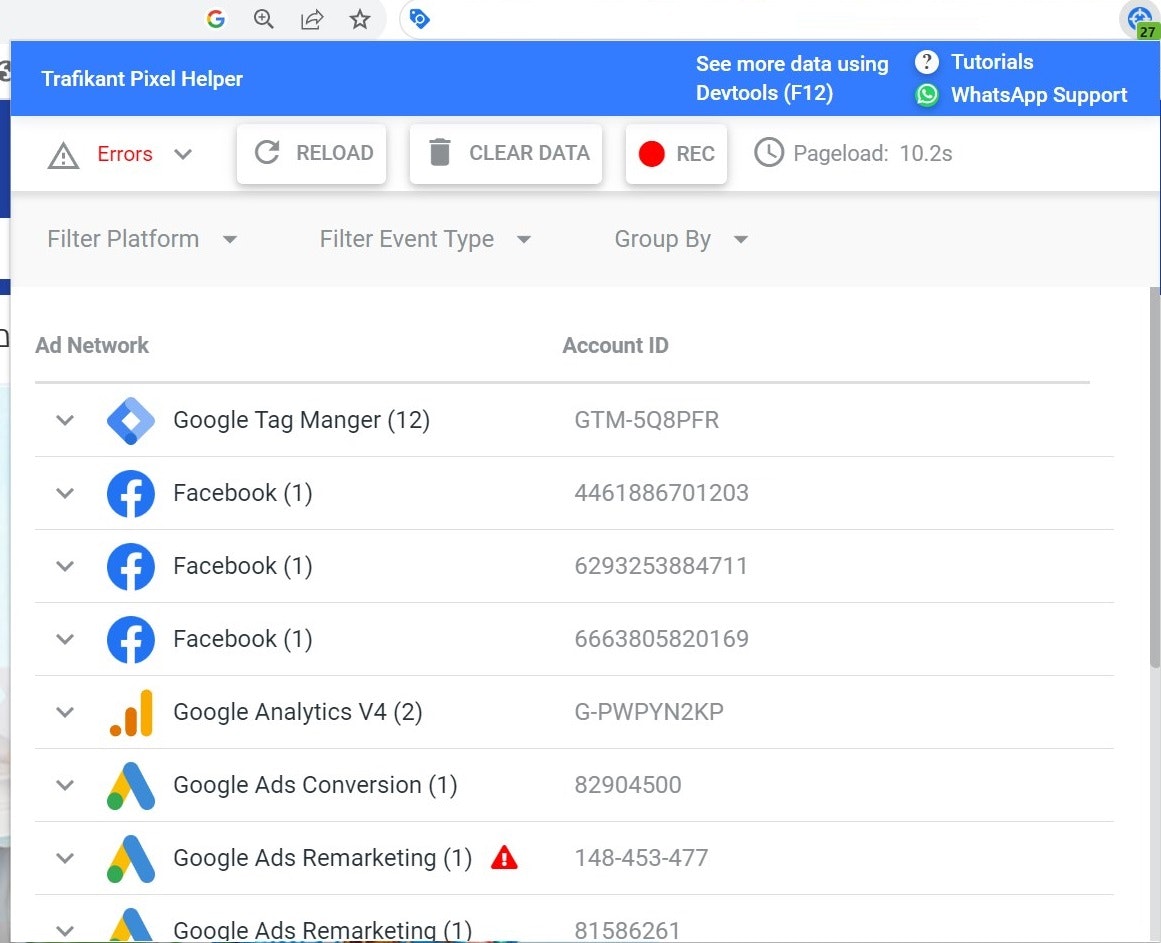Expand the Google Tag Manger row chevron
Viewport: 1161px width, 943px height.
(x=65, y=420)
